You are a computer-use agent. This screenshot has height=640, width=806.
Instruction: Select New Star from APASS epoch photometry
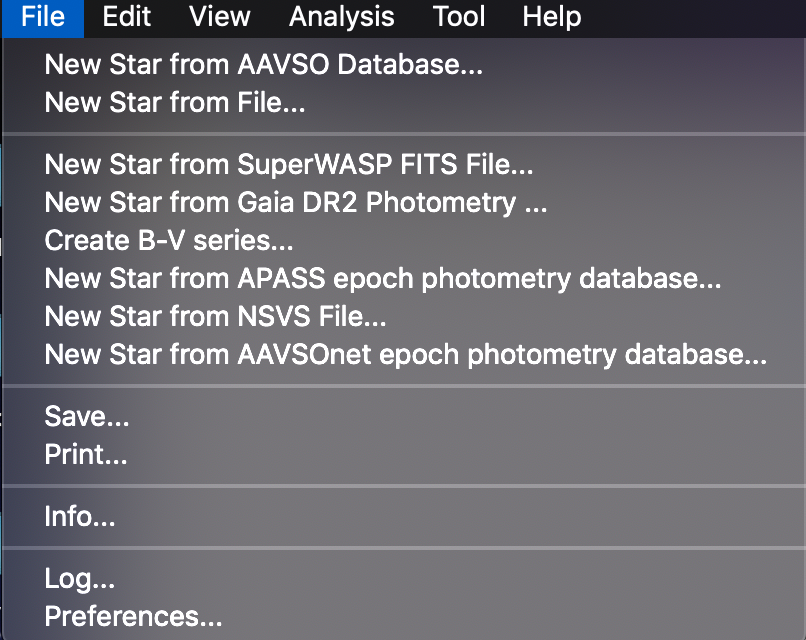tap(383, 279)
